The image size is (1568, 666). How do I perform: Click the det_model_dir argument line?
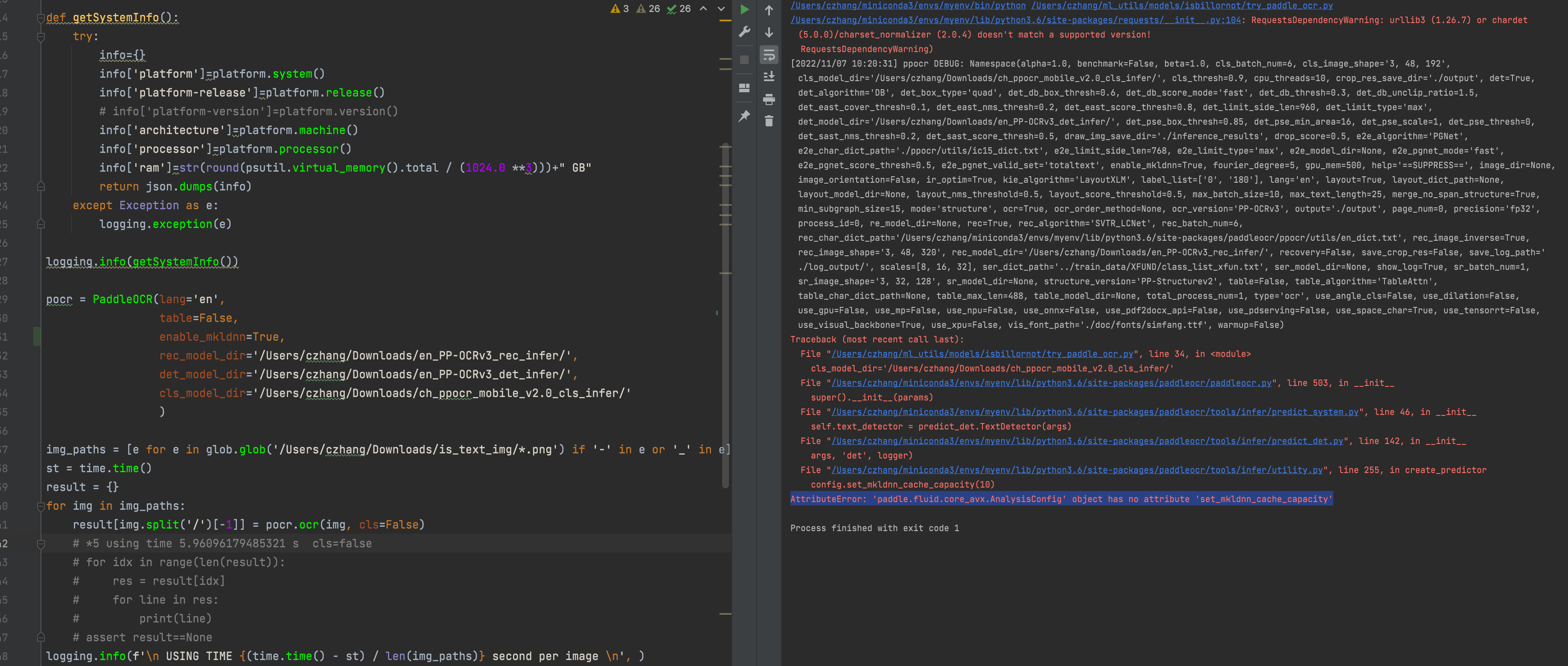[368, 374]
